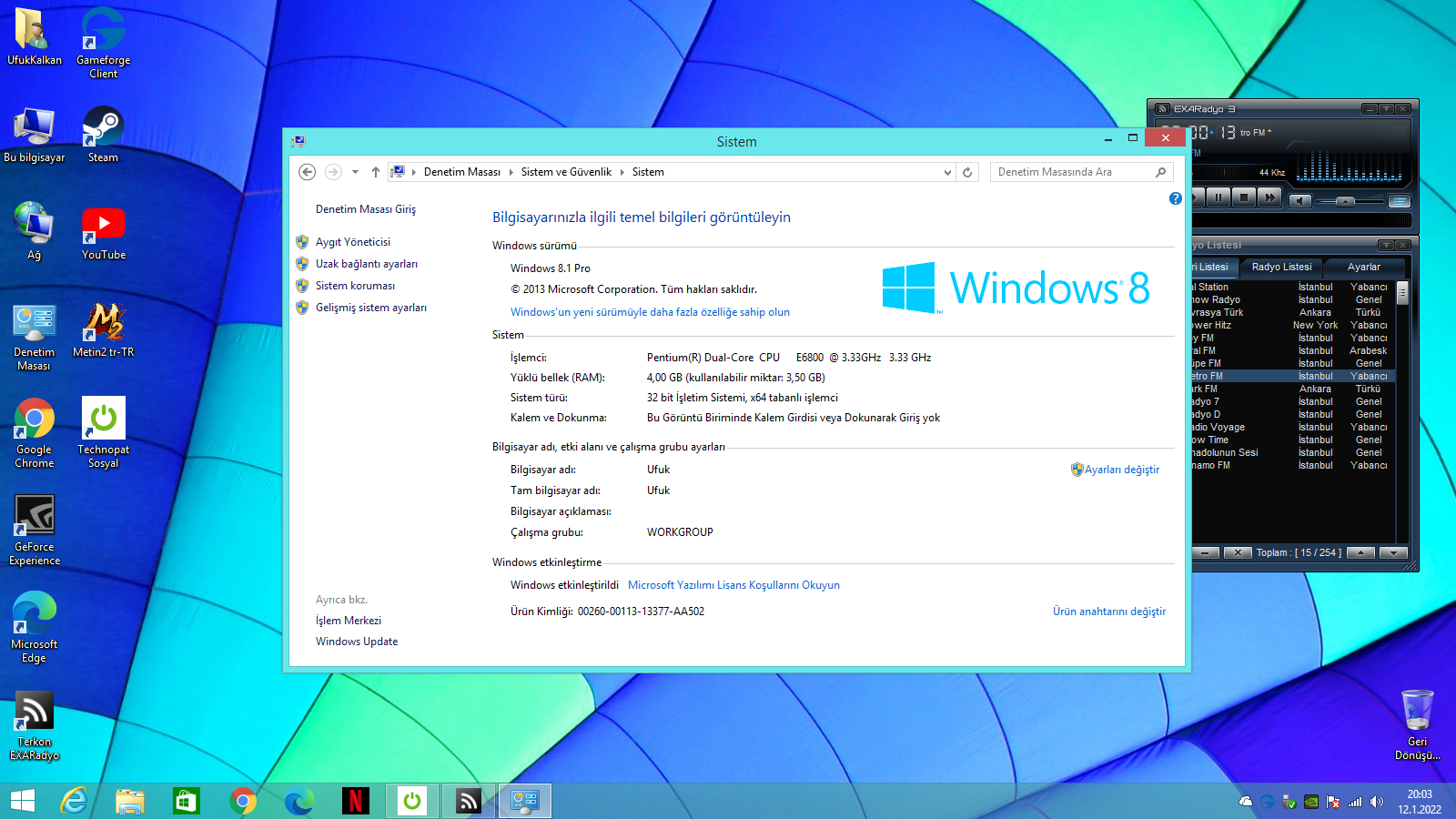
Task: Mute the EXARadyo speaker button
Action: coord(1300,201)
